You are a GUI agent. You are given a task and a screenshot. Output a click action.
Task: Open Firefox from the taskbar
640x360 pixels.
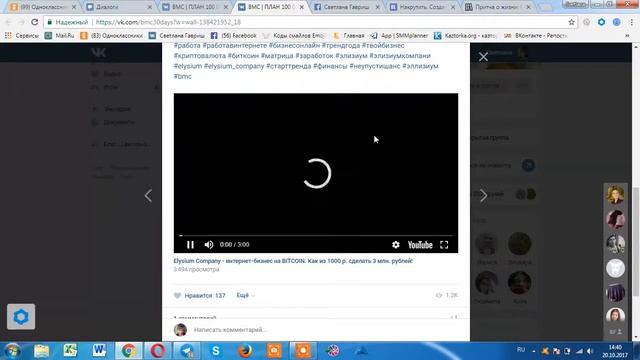(245, 351)
